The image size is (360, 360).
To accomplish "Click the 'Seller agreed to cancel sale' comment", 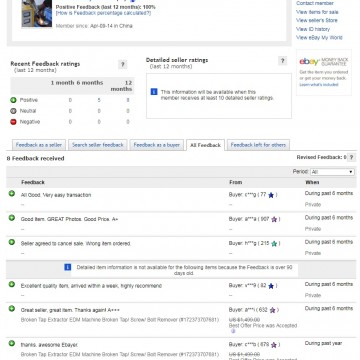I will tap(76, 244).
